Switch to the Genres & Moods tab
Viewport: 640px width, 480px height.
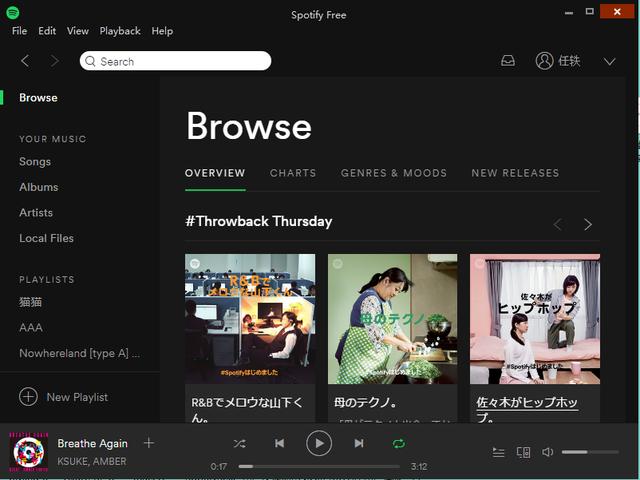(x=394, y=173)
